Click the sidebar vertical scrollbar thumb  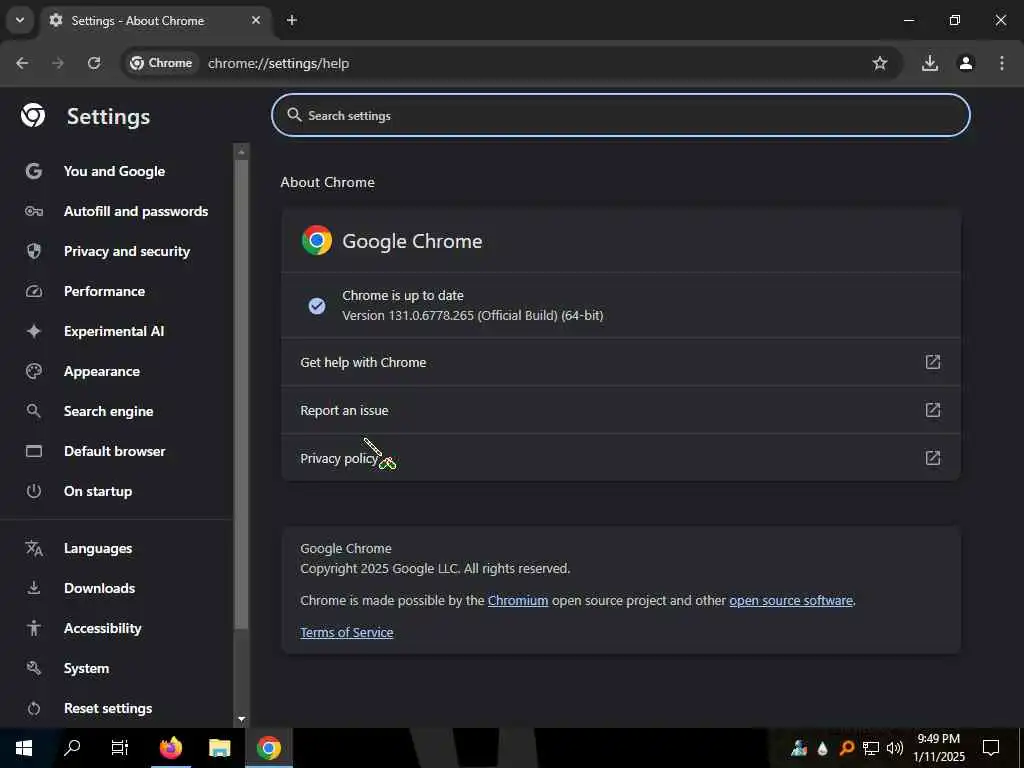242,394
